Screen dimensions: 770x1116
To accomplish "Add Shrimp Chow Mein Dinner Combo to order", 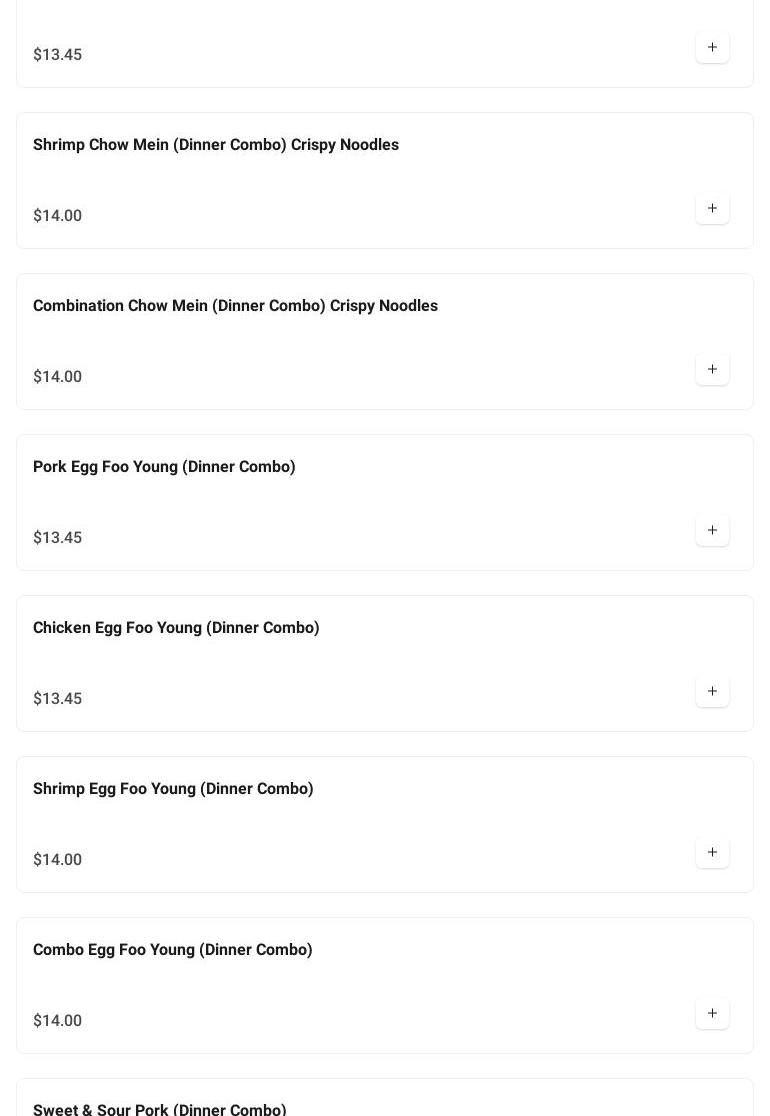I will coord(712,208).
